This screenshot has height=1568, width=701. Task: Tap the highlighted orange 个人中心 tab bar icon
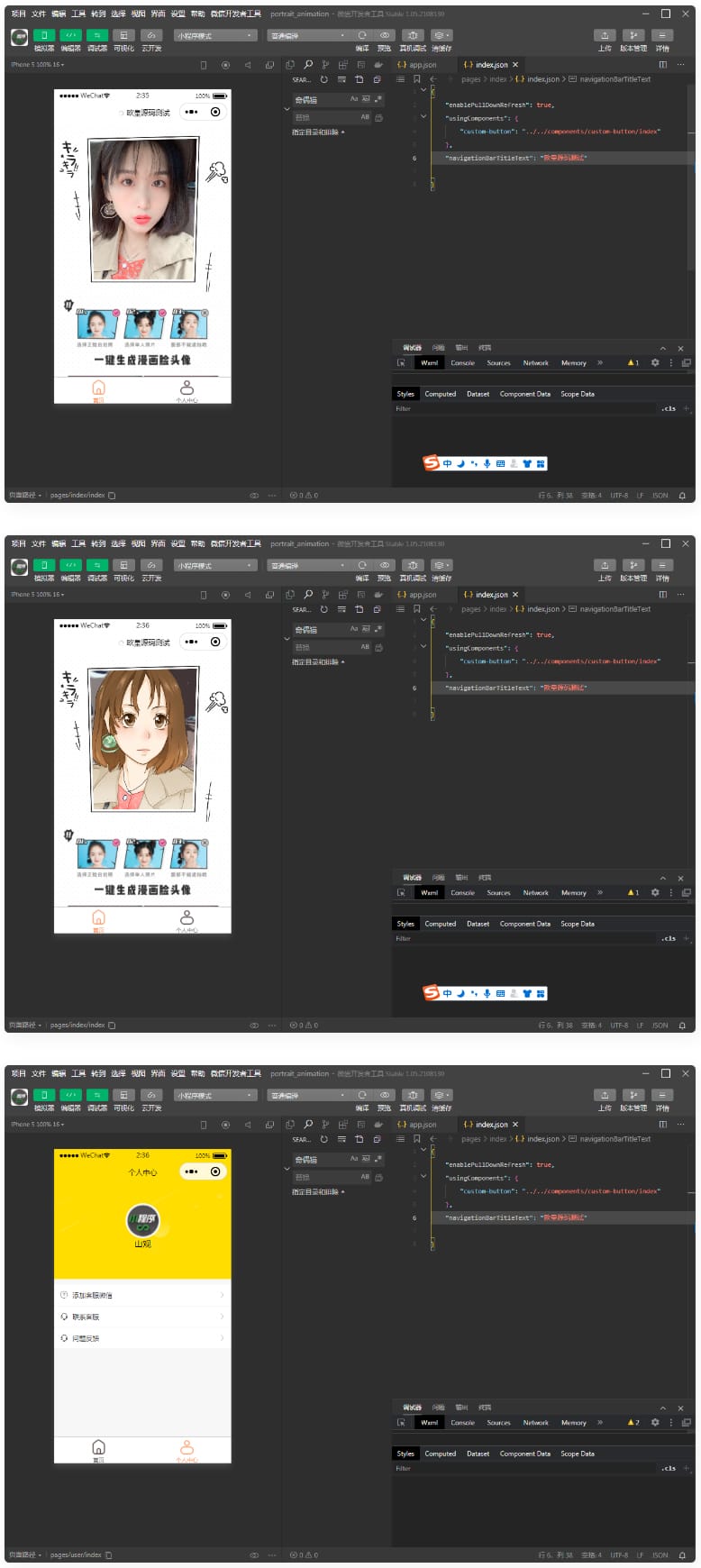[x=187, y=1448]
